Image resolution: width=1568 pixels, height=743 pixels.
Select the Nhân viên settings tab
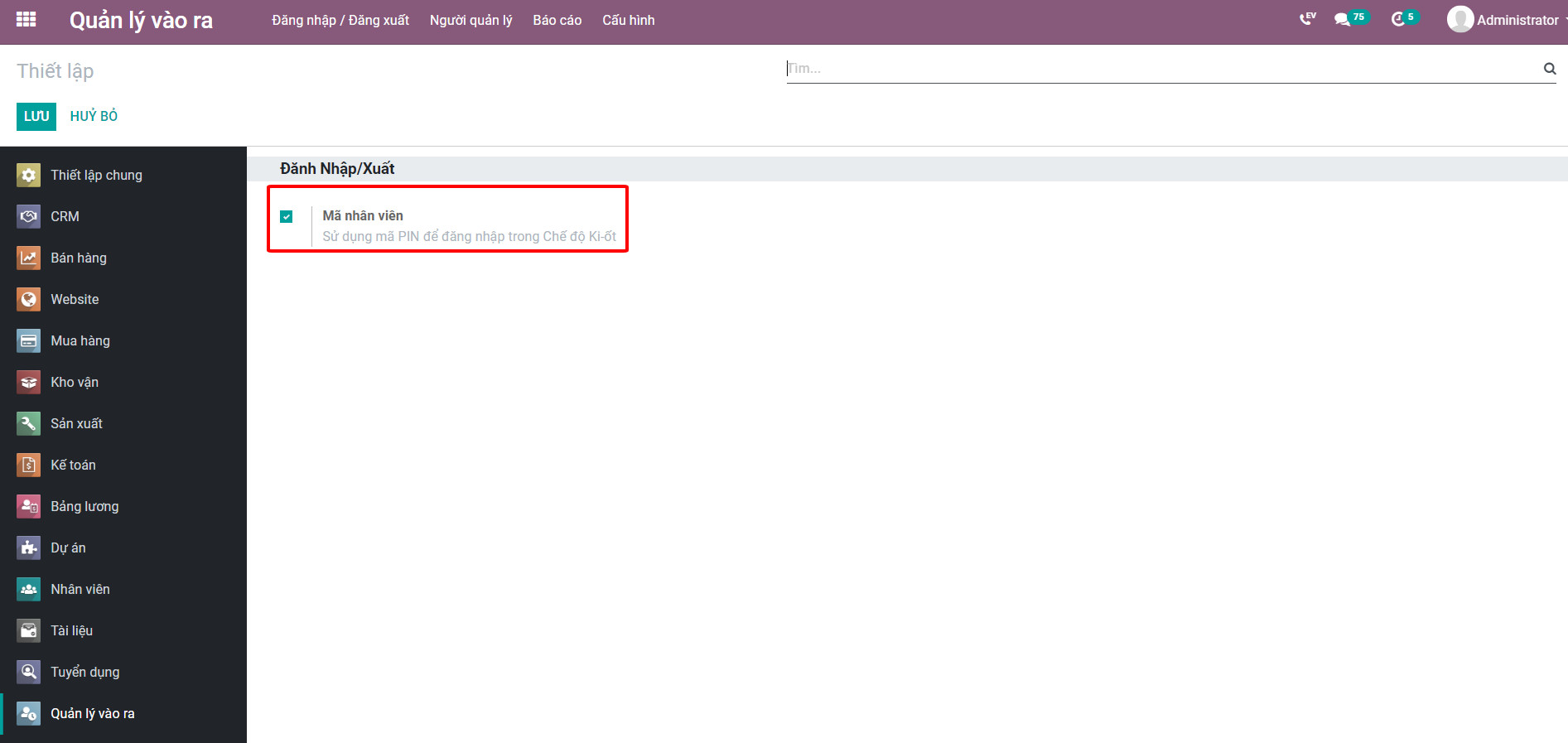123,589
